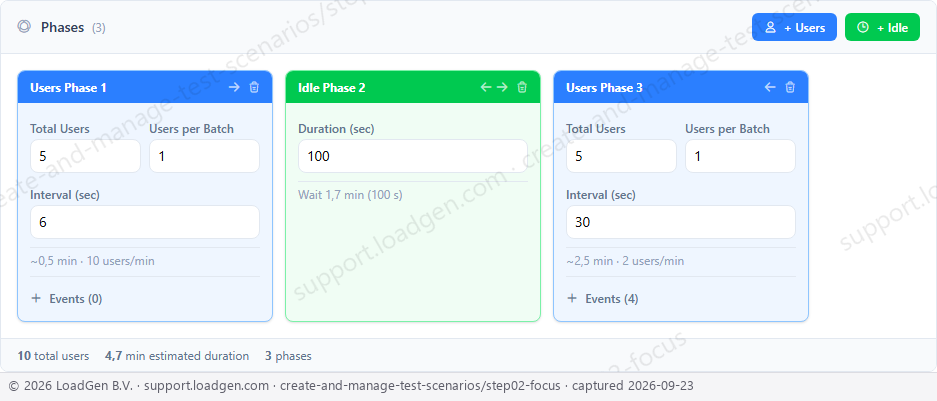The width and height of the screenshot is (937, 401).
Task: Click Total Users field in Users Phase 3
Action: coord(621,156)
